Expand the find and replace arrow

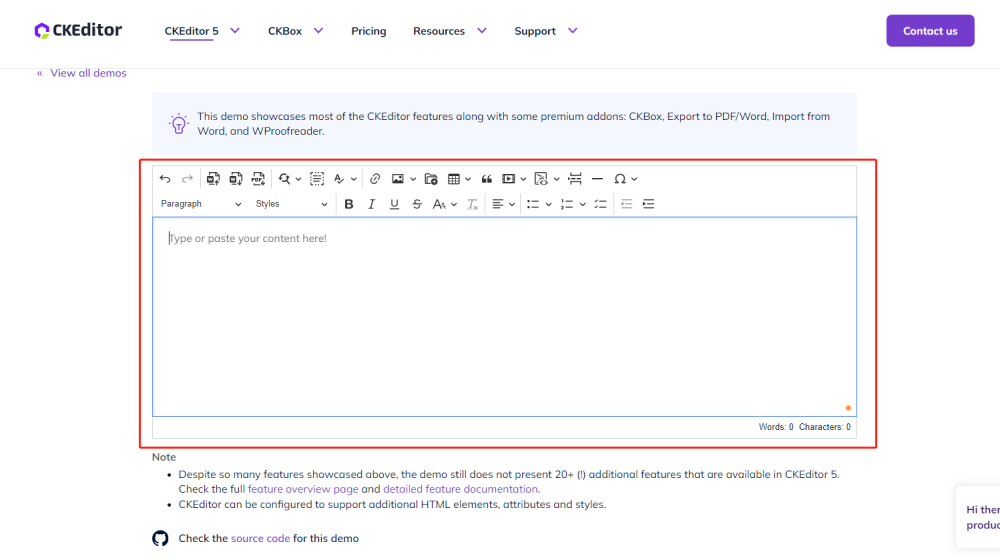298,179
